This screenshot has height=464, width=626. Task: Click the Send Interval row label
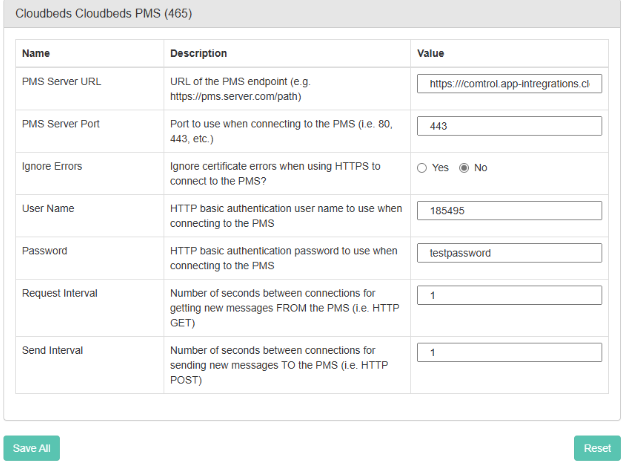[52, 350]
